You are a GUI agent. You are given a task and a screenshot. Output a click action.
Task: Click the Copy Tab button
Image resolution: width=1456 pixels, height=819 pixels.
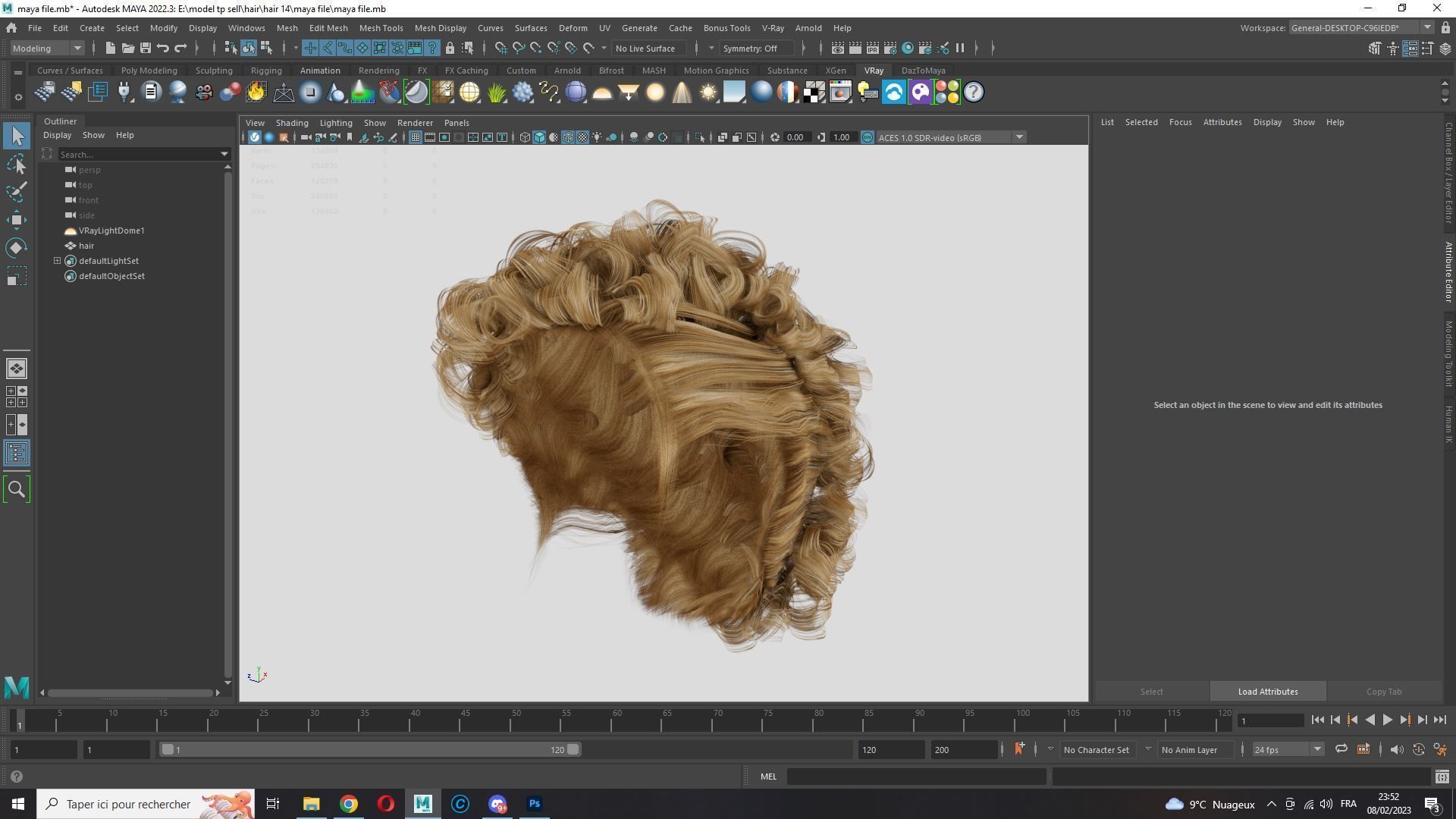tap(1384, 691)
